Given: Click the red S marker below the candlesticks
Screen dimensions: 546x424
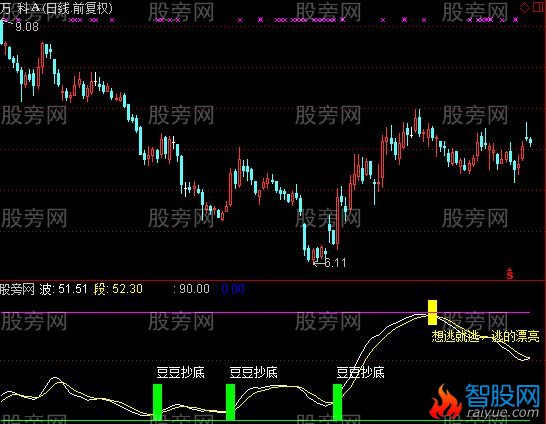Looking at the screenshot, I should [x=510, y=274].
